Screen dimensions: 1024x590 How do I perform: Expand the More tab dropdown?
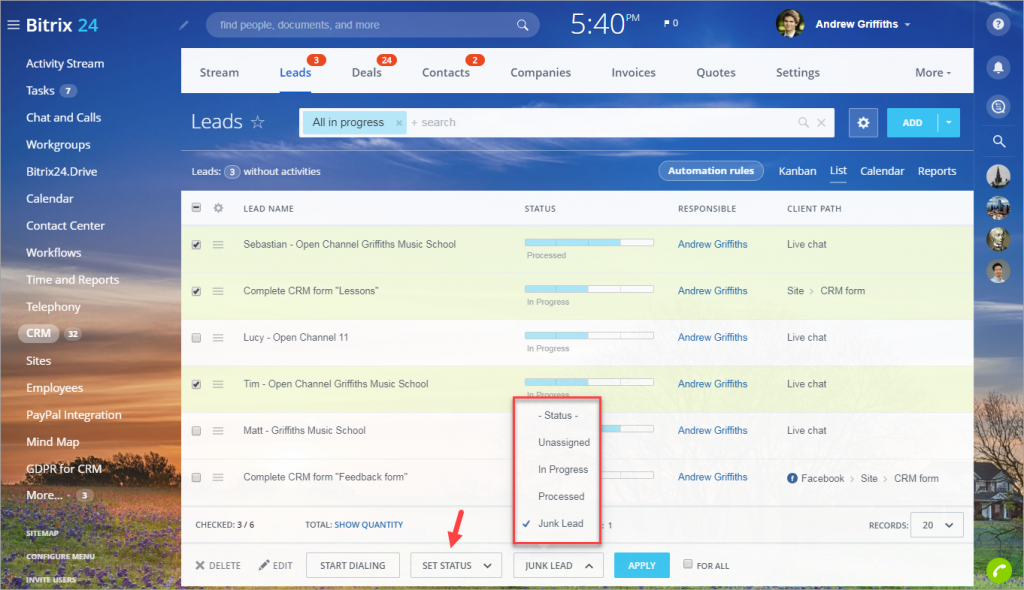click(933, 73)
